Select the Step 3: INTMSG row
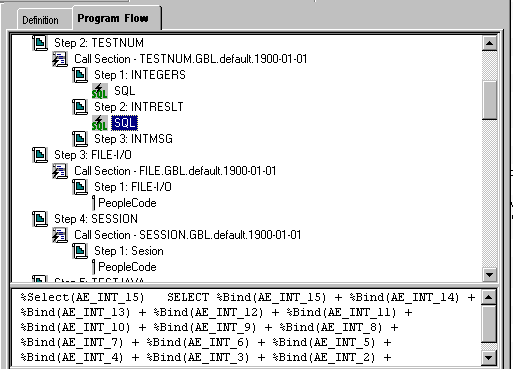This screenshot has width=513, height=369. (x=133, y=139)
